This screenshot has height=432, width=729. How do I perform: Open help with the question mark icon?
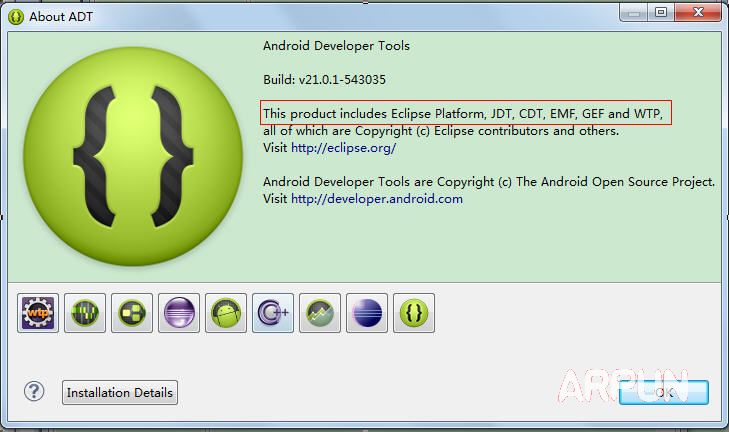pos(34,392)
